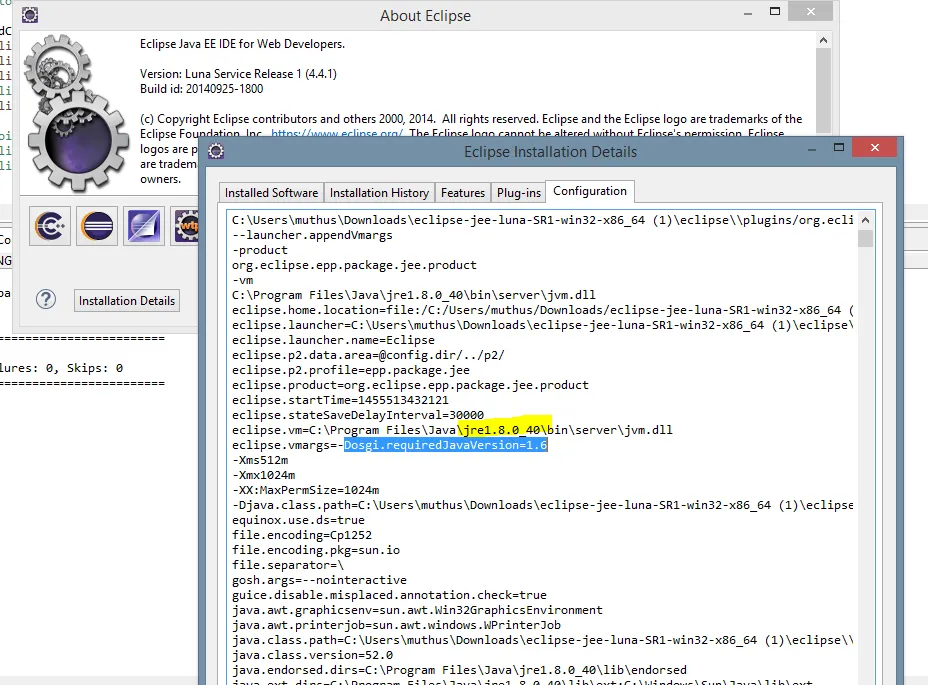Click the line '-Xmx1024m'
The height and width of the screenshot is (685, 928).
point(263,475)
